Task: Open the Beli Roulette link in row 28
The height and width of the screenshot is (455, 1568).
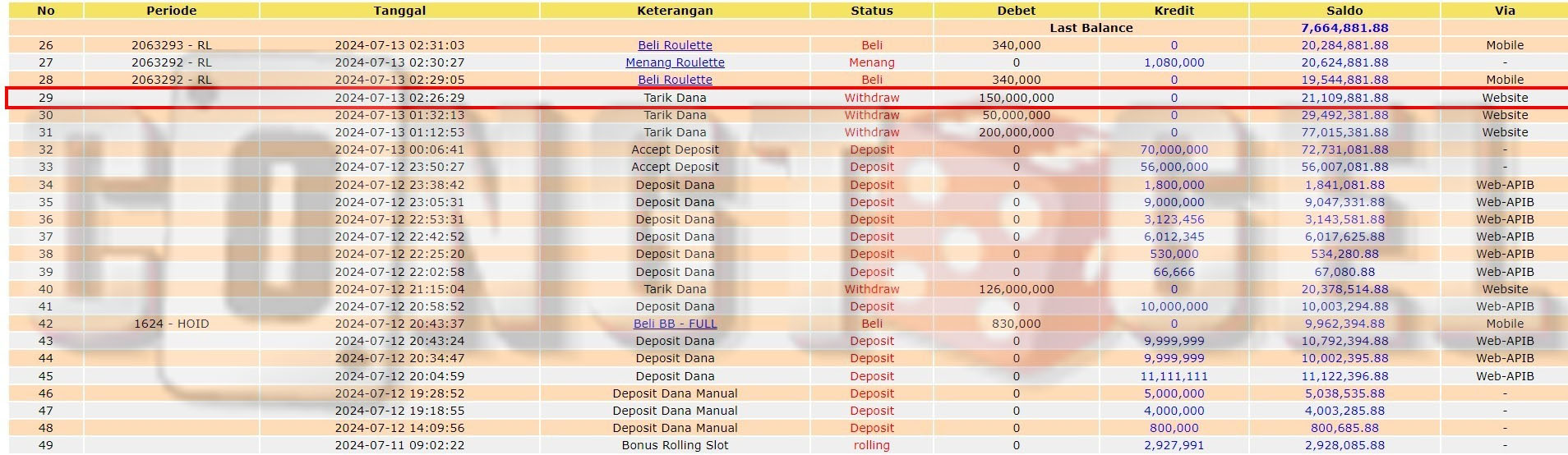Action: [675, 80]
